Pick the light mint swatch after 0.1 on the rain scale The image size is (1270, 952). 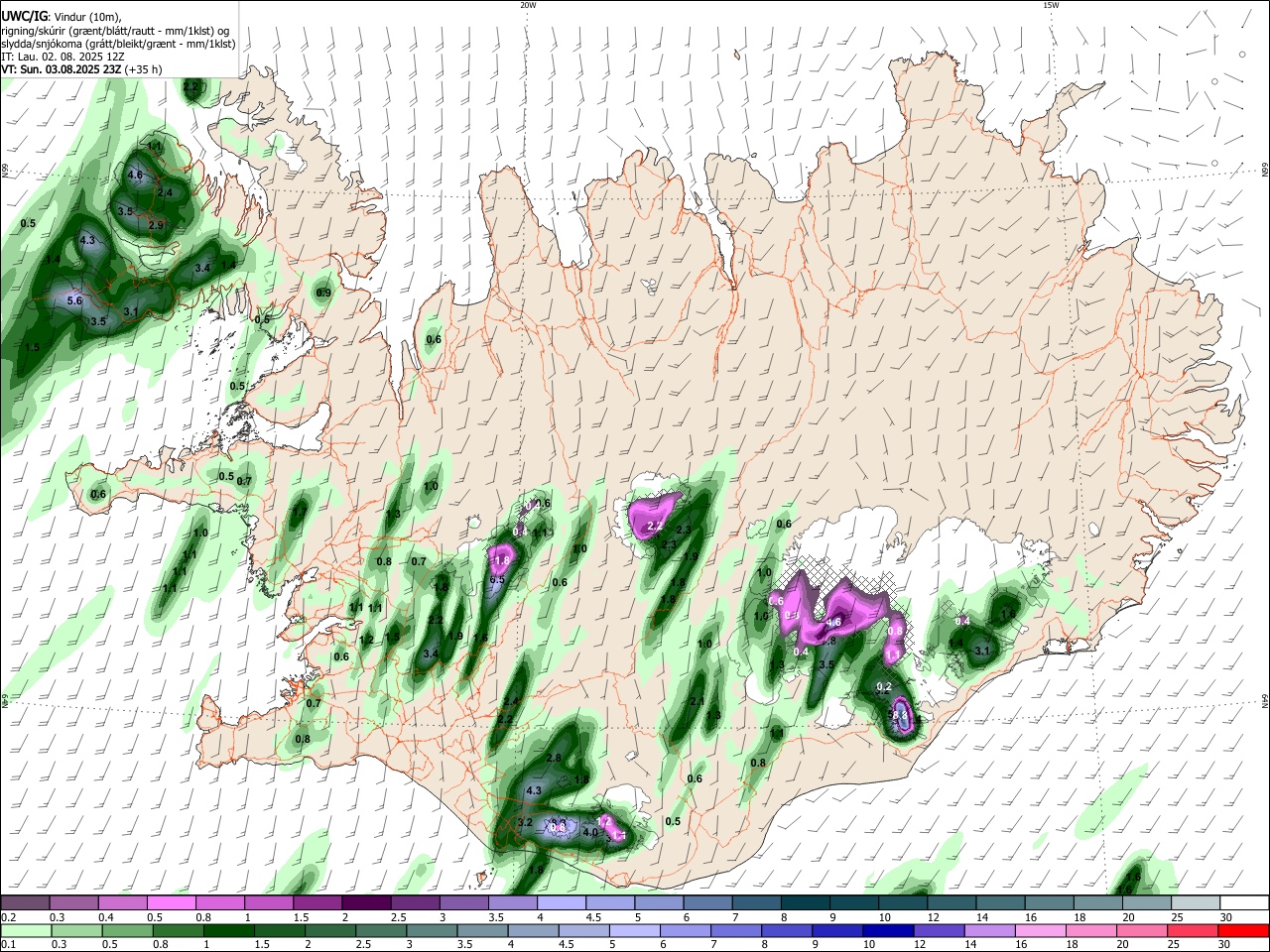click(26, 930)
